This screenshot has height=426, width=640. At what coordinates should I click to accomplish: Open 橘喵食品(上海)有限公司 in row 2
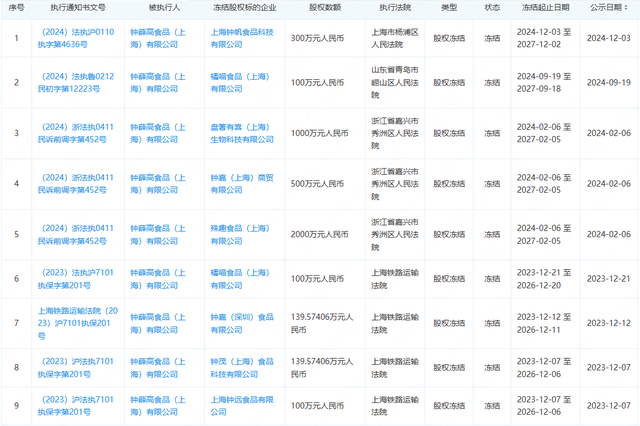(x=240, y=82)
